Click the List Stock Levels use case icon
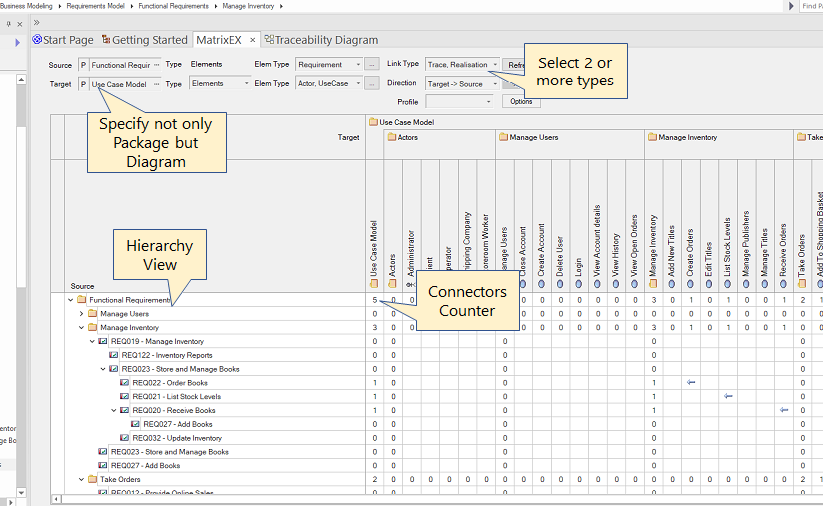Image resolution: width=823 pixels, height=506 pixels. (x=728, y=284)
